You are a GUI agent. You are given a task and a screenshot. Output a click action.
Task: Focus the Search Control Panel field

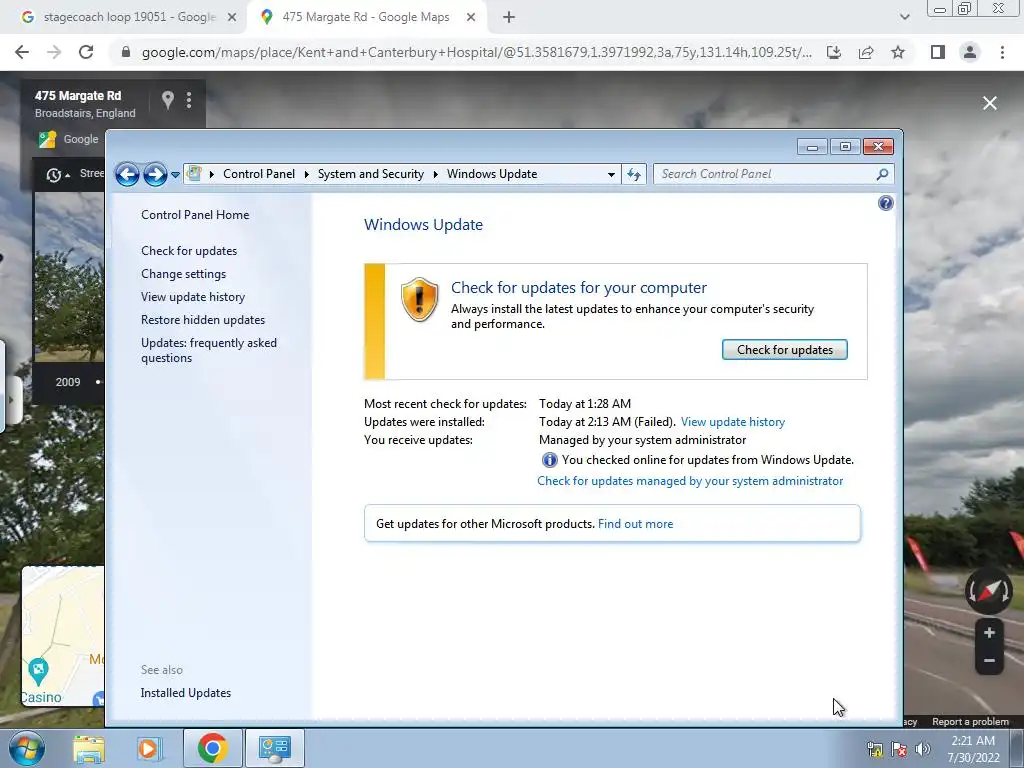[773, 174]
